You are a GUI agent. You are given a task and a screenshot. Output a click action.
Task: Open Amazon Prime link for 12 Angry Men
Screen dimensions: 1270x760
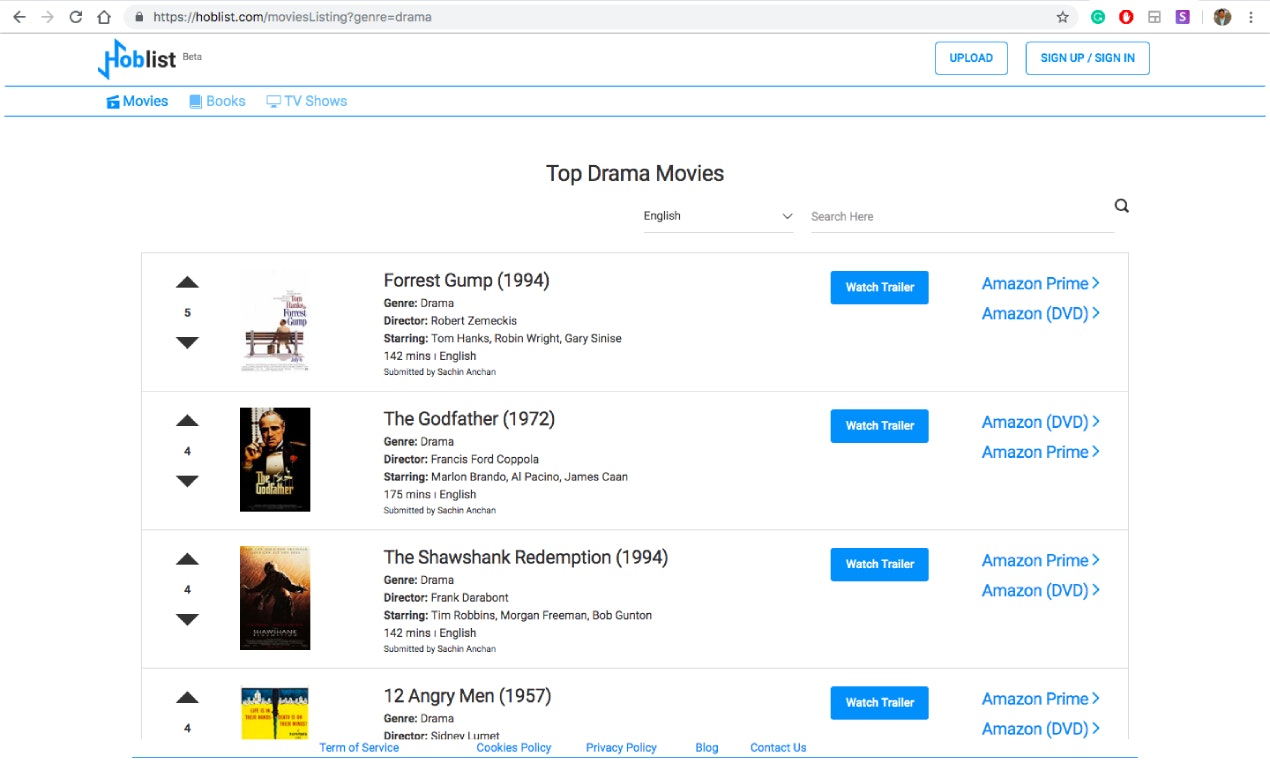(1041, 699)
